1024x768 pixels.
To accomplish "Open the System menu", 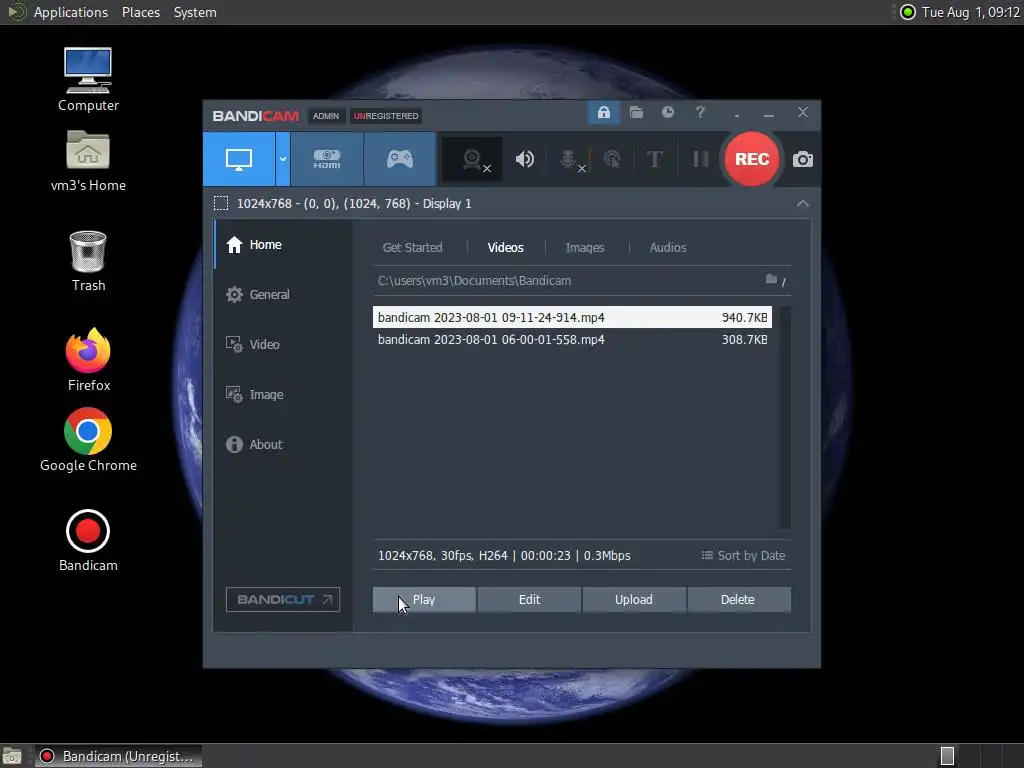I will 195,12.
